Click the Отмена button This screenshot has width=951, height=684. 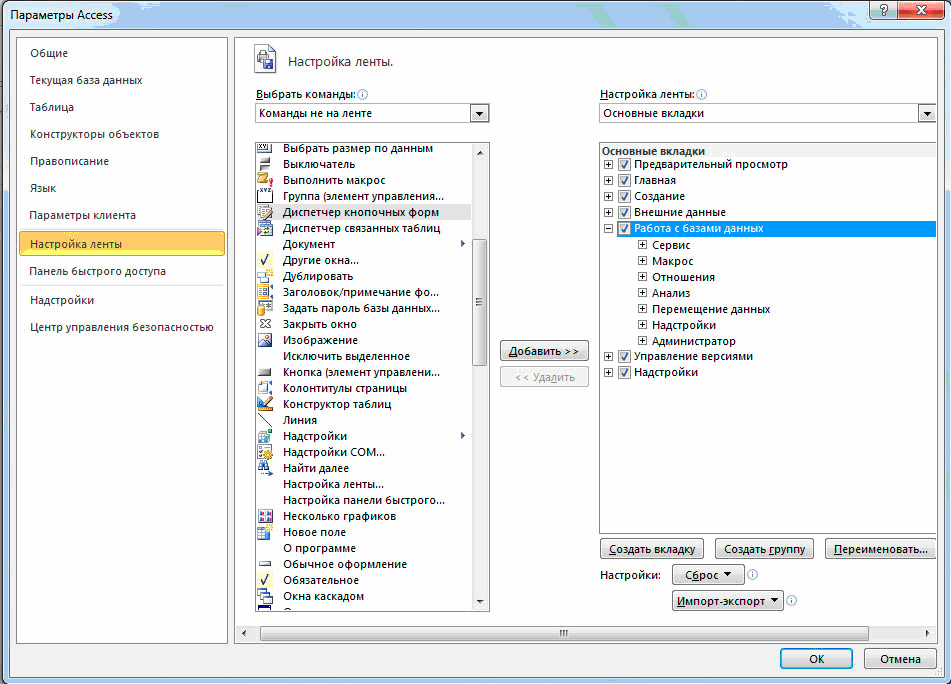(900, 659)
